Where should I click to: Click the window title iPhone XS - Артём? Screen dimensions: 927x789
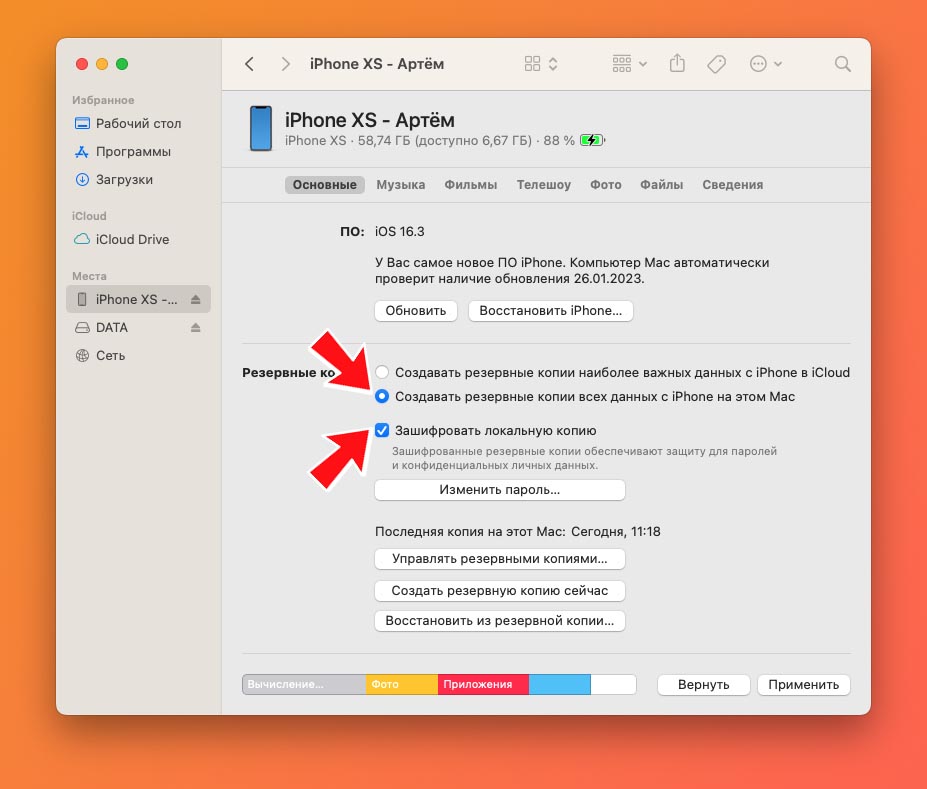(x=377, y=64)
